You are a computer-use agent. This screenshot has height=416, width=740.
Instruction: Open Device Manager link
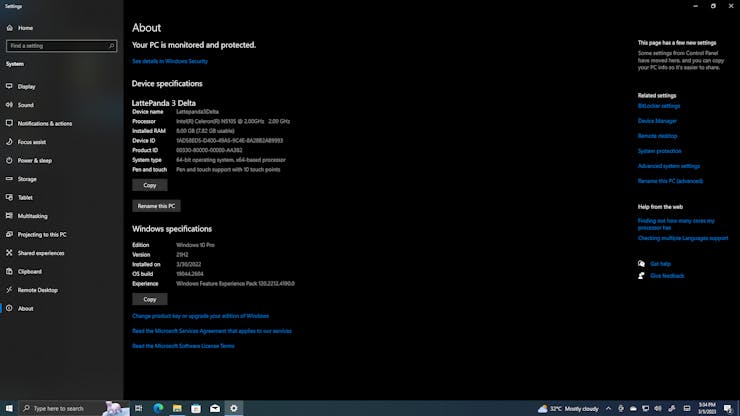657,121
